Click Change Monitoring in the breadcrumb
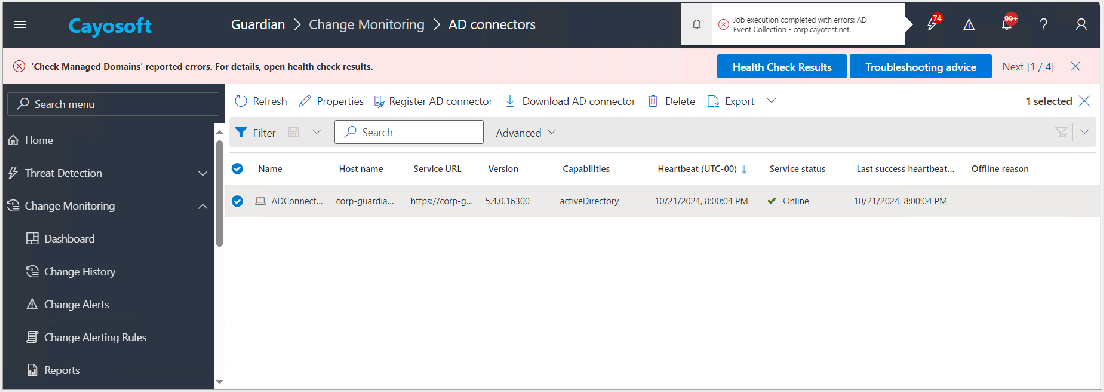This screenshot has height=392, width=1104. (x=366, y=25)
